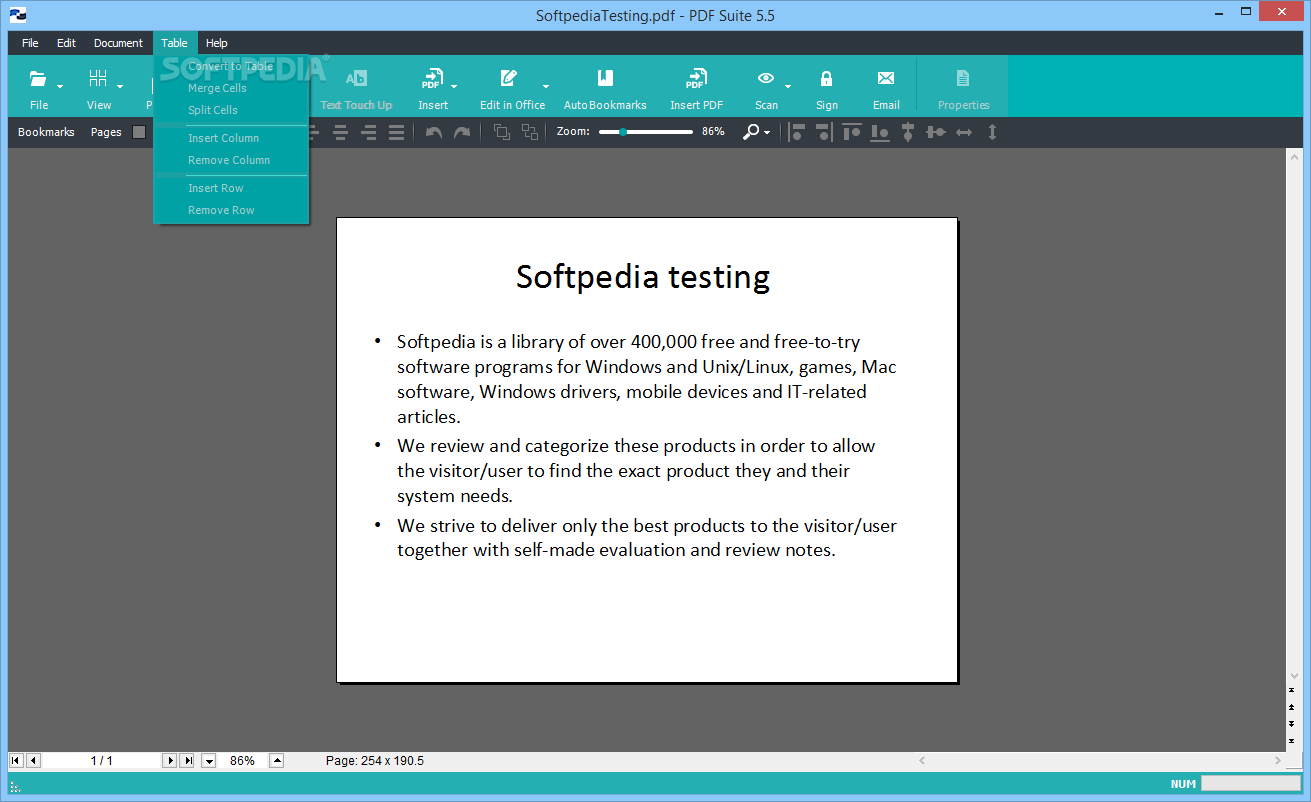Click the Insert PDF toolbar button
Image resolution: width=1311 pixels, height=802 pixels.
tap(696, 87)
